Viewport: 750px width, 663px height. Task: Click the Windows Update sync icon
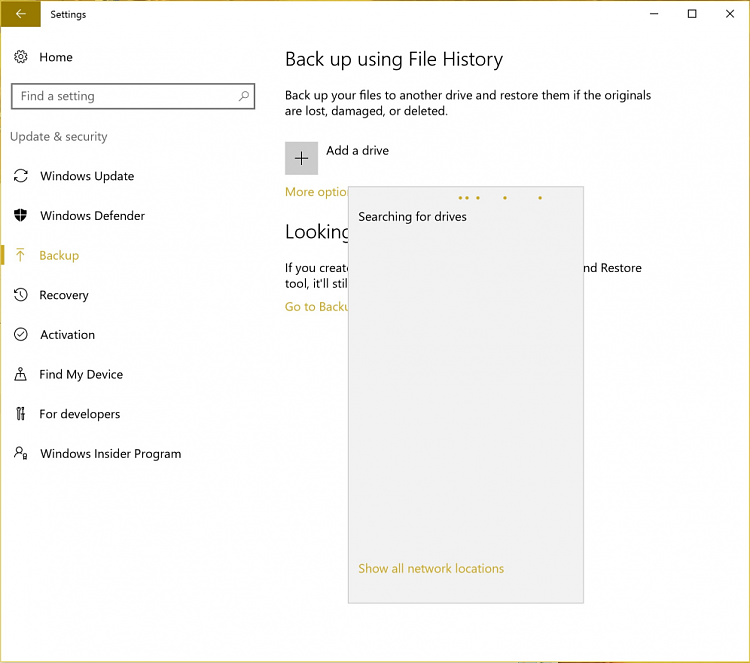click(x=21, y=176)
